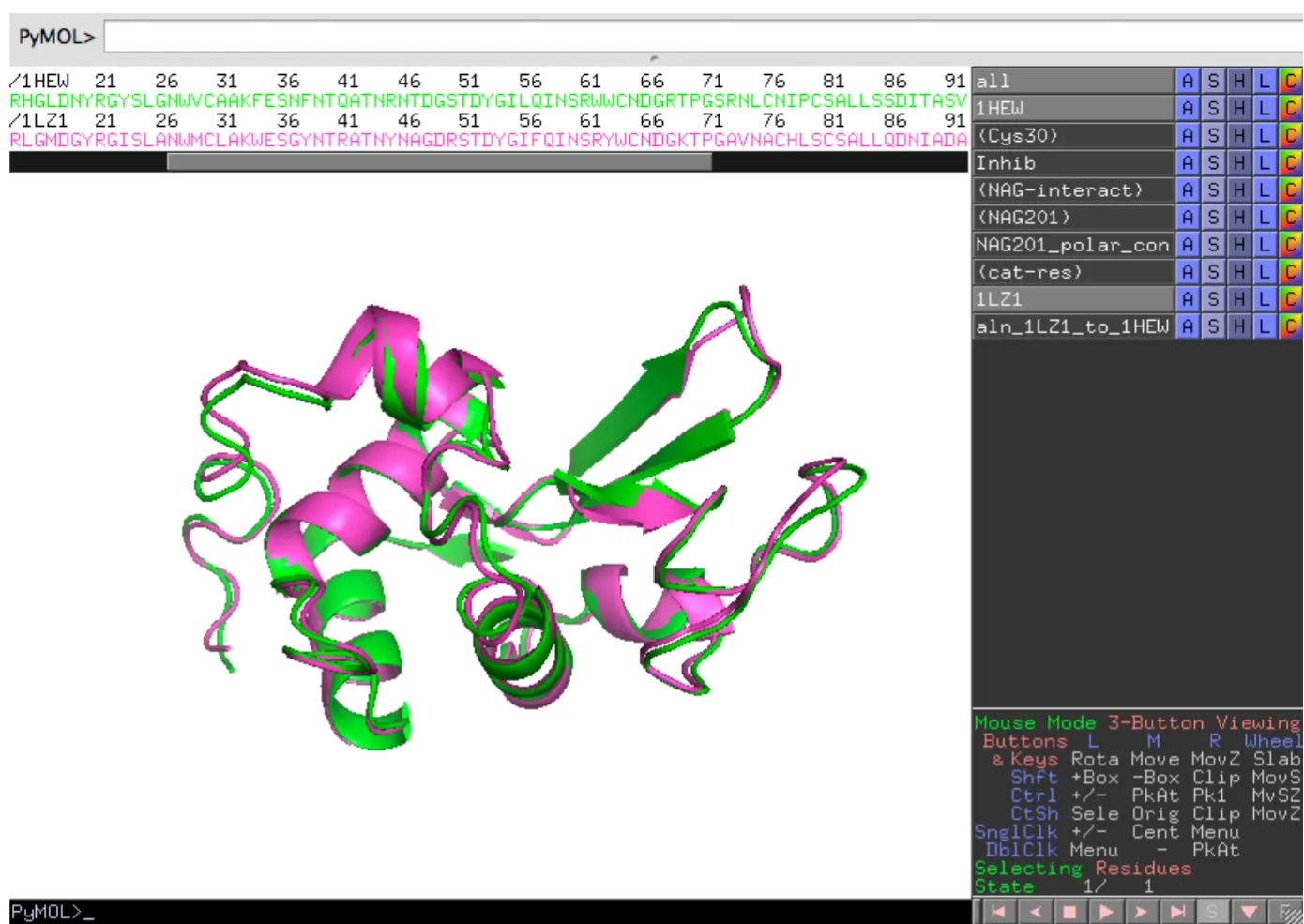1304x924 pixels.
Task: Rewind to first frame of movie
Action: click(x=998, y=911)
